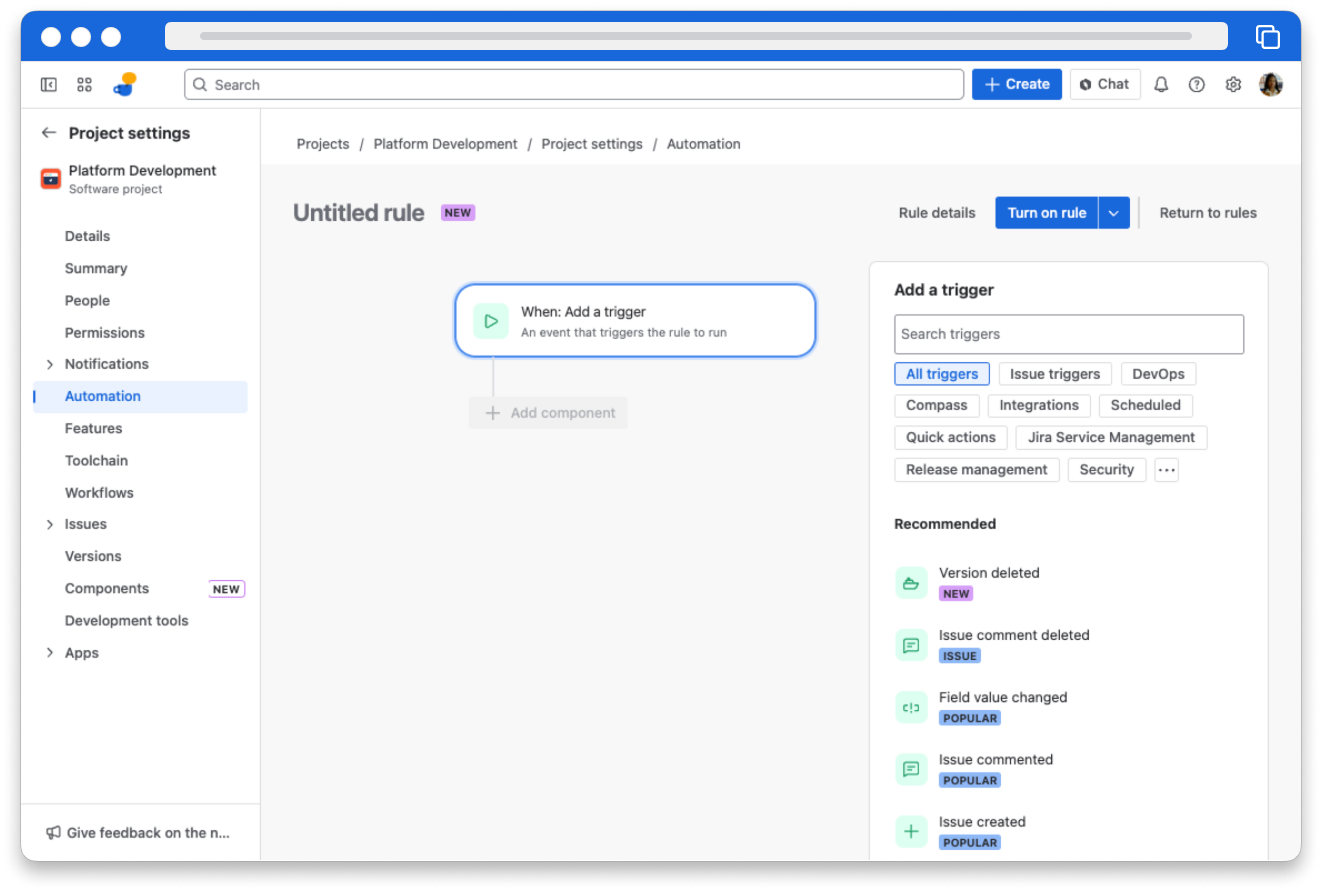Image resolution: width=1322 pixels, height=892 pixels.
Task: Click the Issue created plus icon
Action: 911,831
